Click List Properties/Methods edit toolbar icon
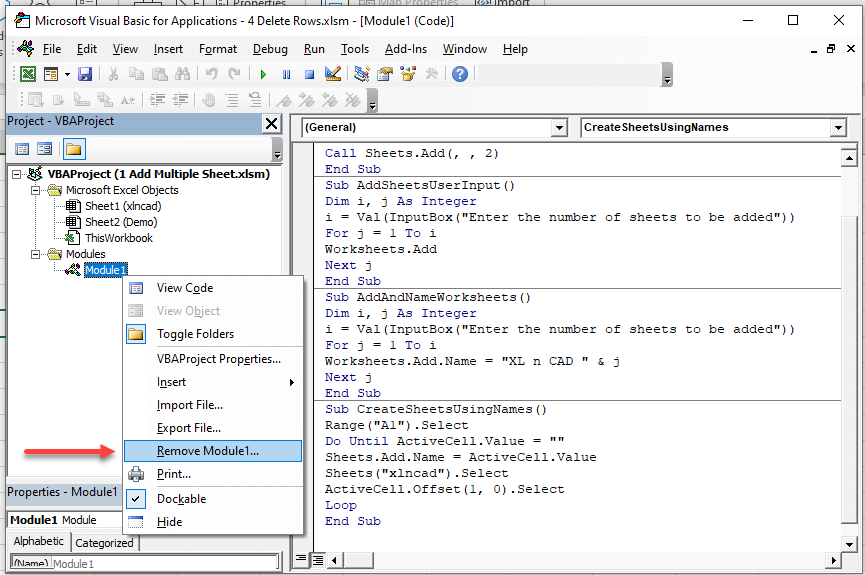Screen dimensions: 865x575 (x=36, y=100)
